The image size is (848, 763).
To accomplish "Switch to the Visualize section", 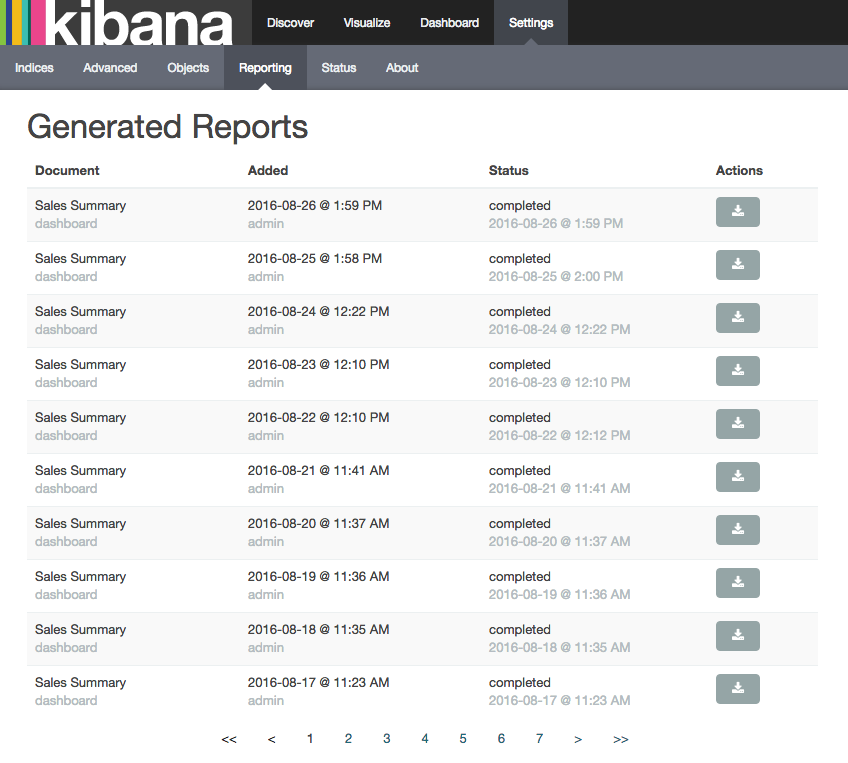I will (367, 23).
